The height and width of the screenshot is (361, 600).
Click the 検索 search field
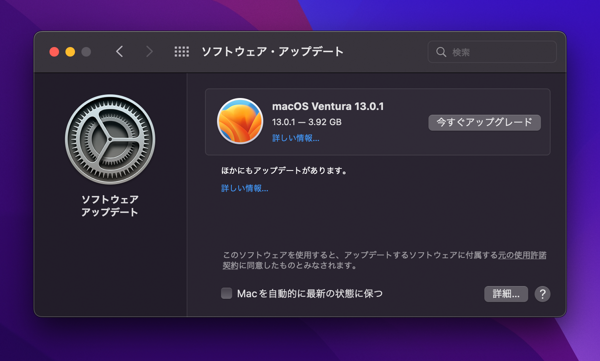pos(492,52)
